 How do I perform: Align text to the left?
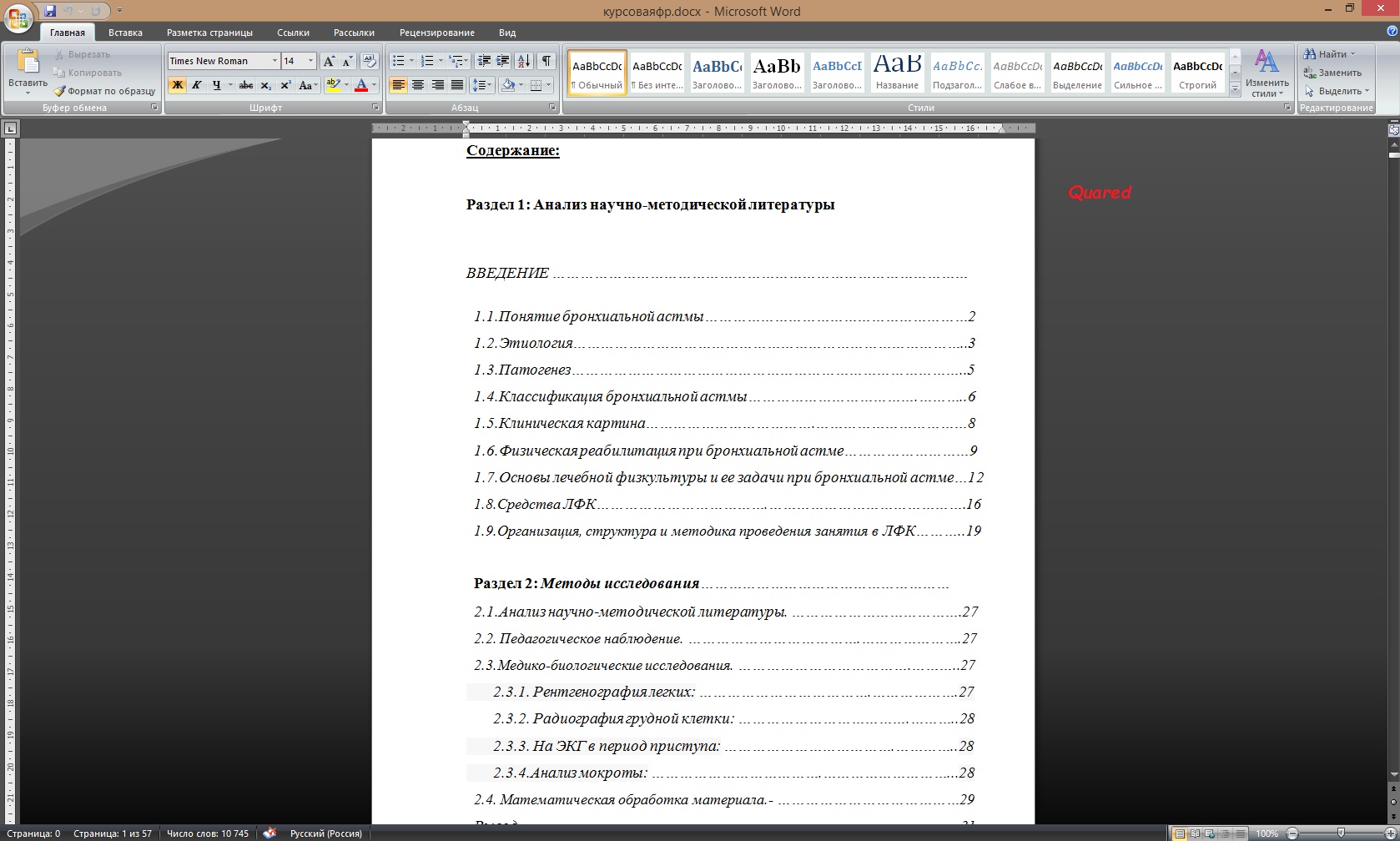point(398,85)
